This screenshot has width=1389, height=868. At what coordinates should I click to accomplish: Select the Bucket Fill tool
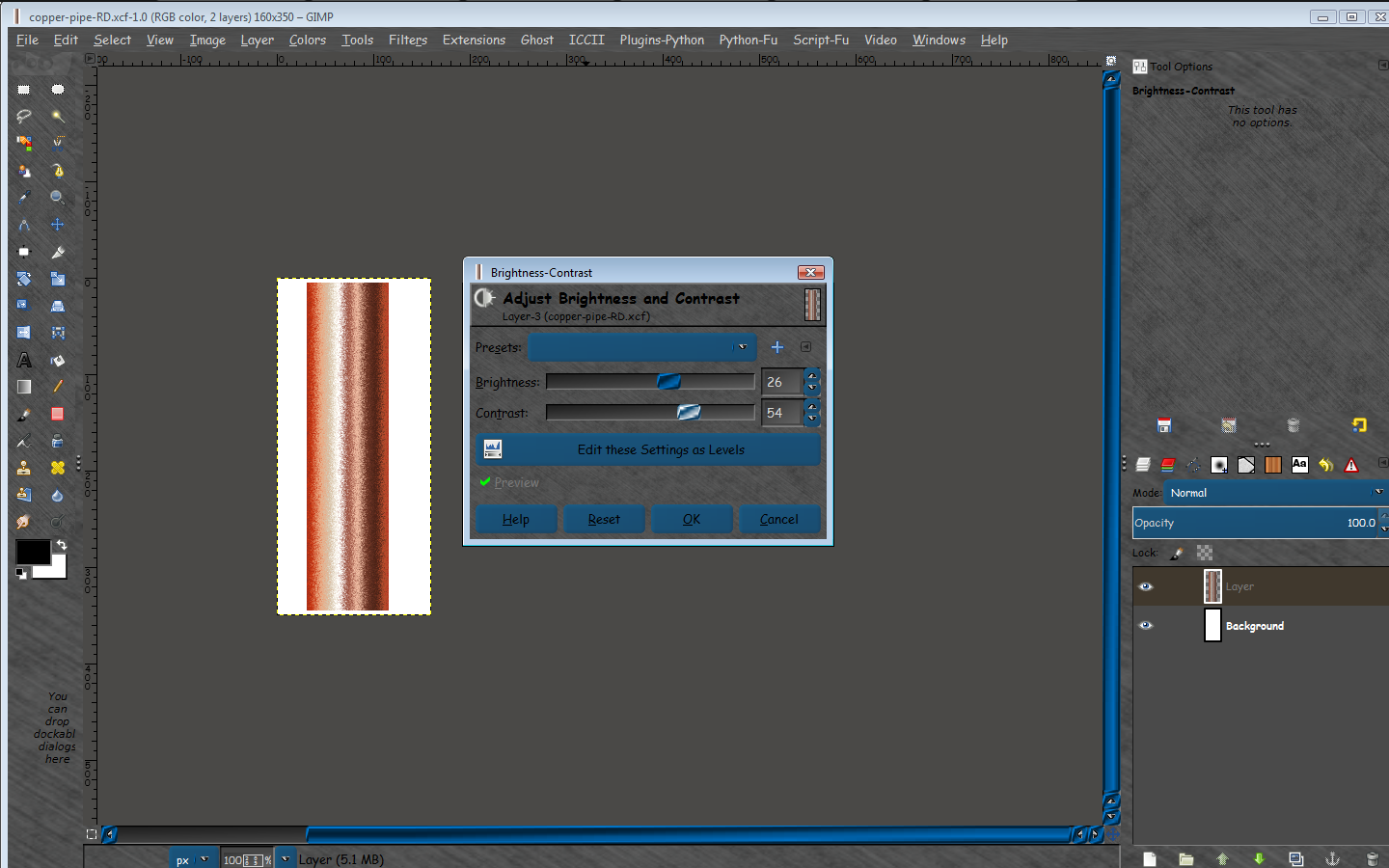pos(58,360)
